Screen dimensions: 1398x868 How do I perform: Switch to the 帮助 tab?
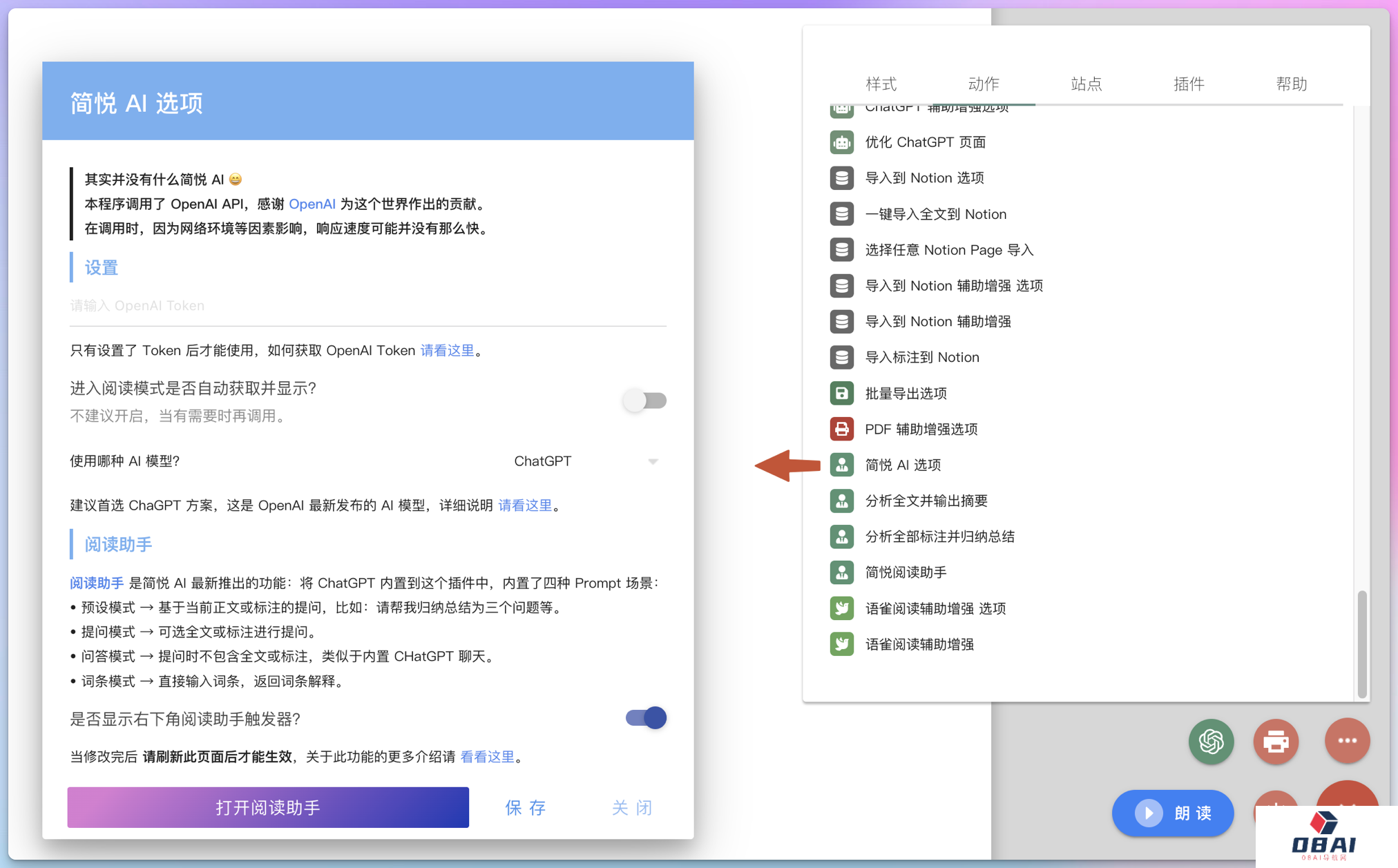click(x=1291, y=84)
